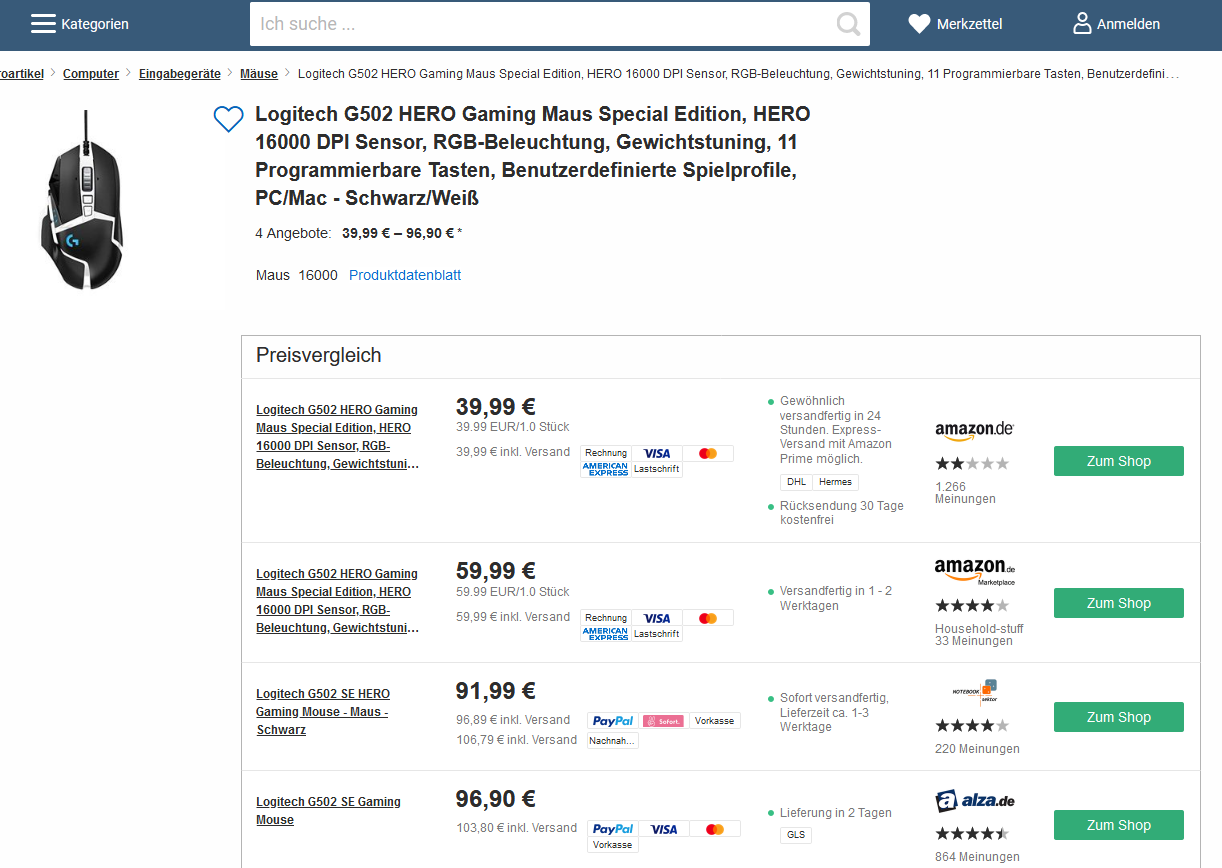Open the Computer breadcrumb link

[x=91, y=74]
